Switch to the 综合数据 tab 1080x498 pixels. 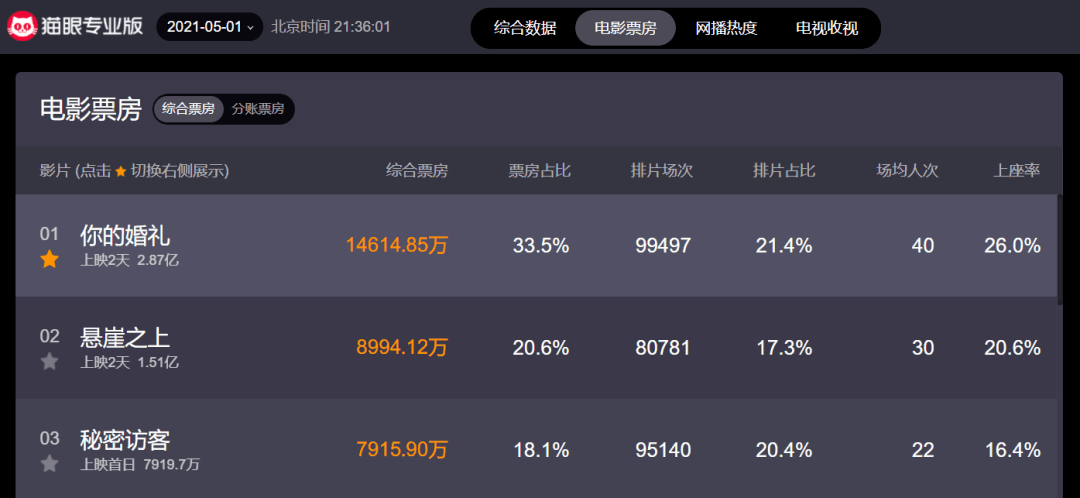coord(525,28)
